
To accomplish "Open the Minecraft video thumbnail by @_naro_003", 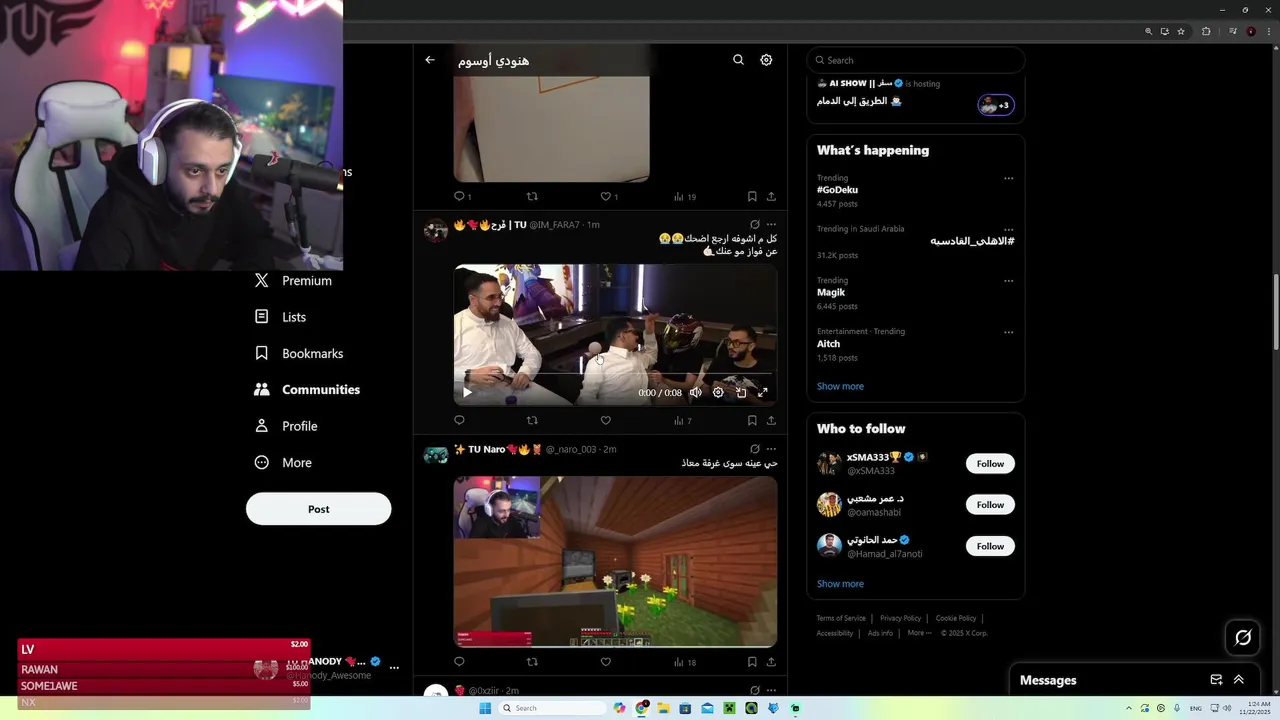I will tap(615, 561).
